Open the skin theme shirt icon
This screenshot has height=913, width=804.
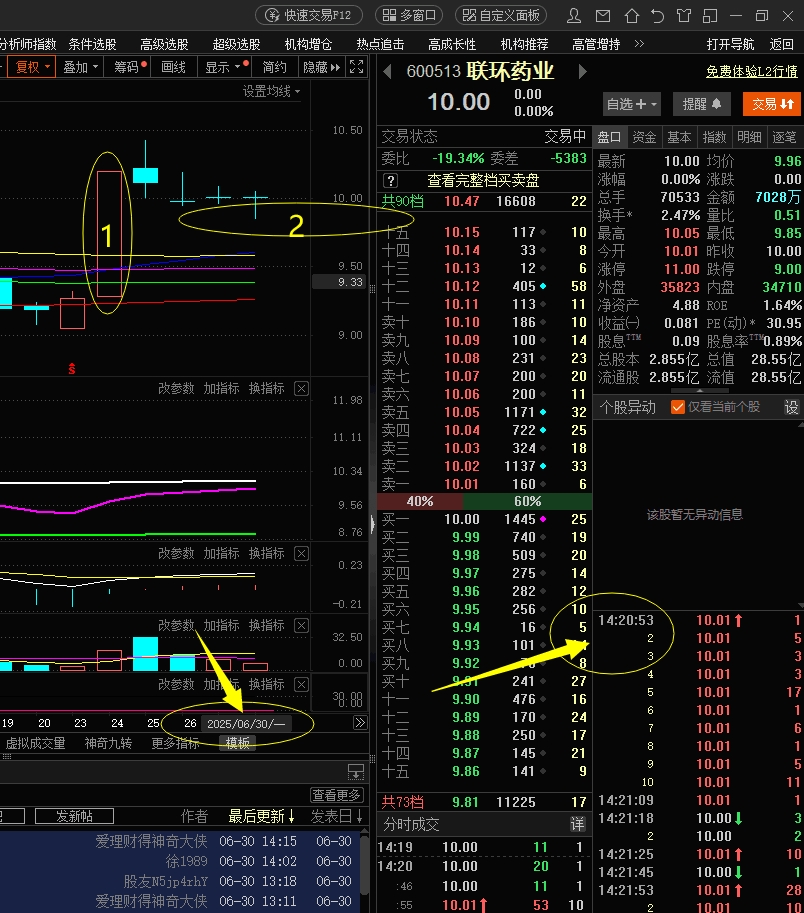(684, 16)
